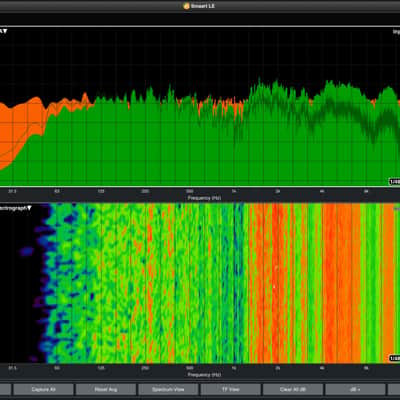Click the partially visible rightmost bottom button
The image size is (400, 400).
(x=394, y=389)
